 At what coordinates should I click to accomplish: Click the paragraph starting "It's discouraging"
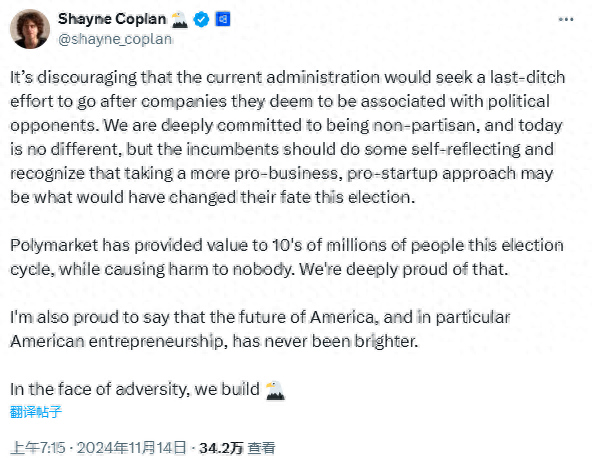288,137
